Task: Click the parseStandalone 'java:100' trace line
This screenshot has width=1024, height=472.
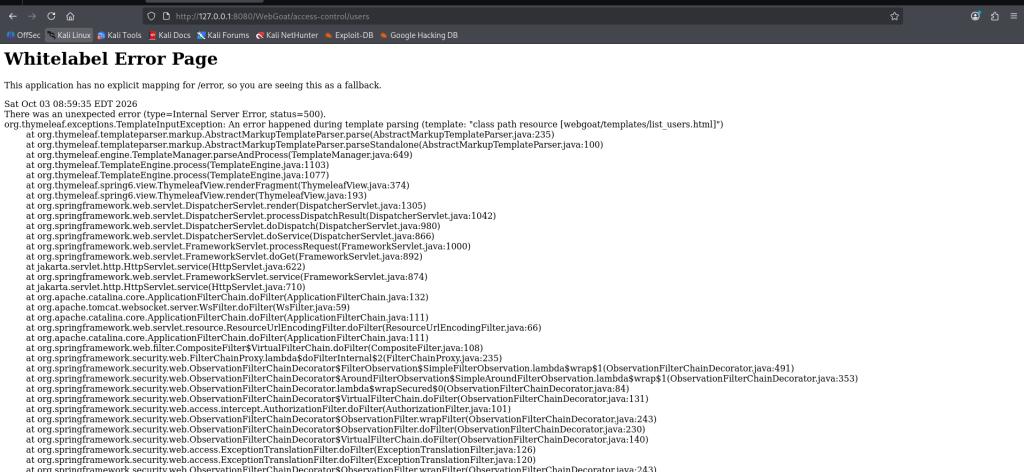Action: tap(315, 145)
